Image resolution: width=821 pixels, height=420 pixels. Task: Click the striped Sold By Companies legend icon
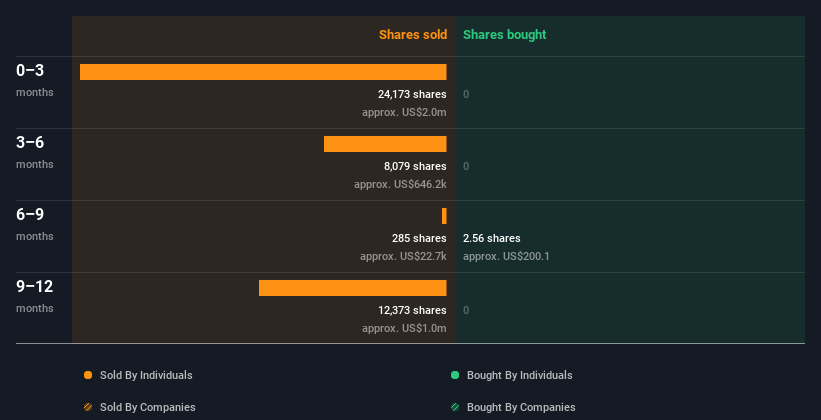tap(88, 407)
